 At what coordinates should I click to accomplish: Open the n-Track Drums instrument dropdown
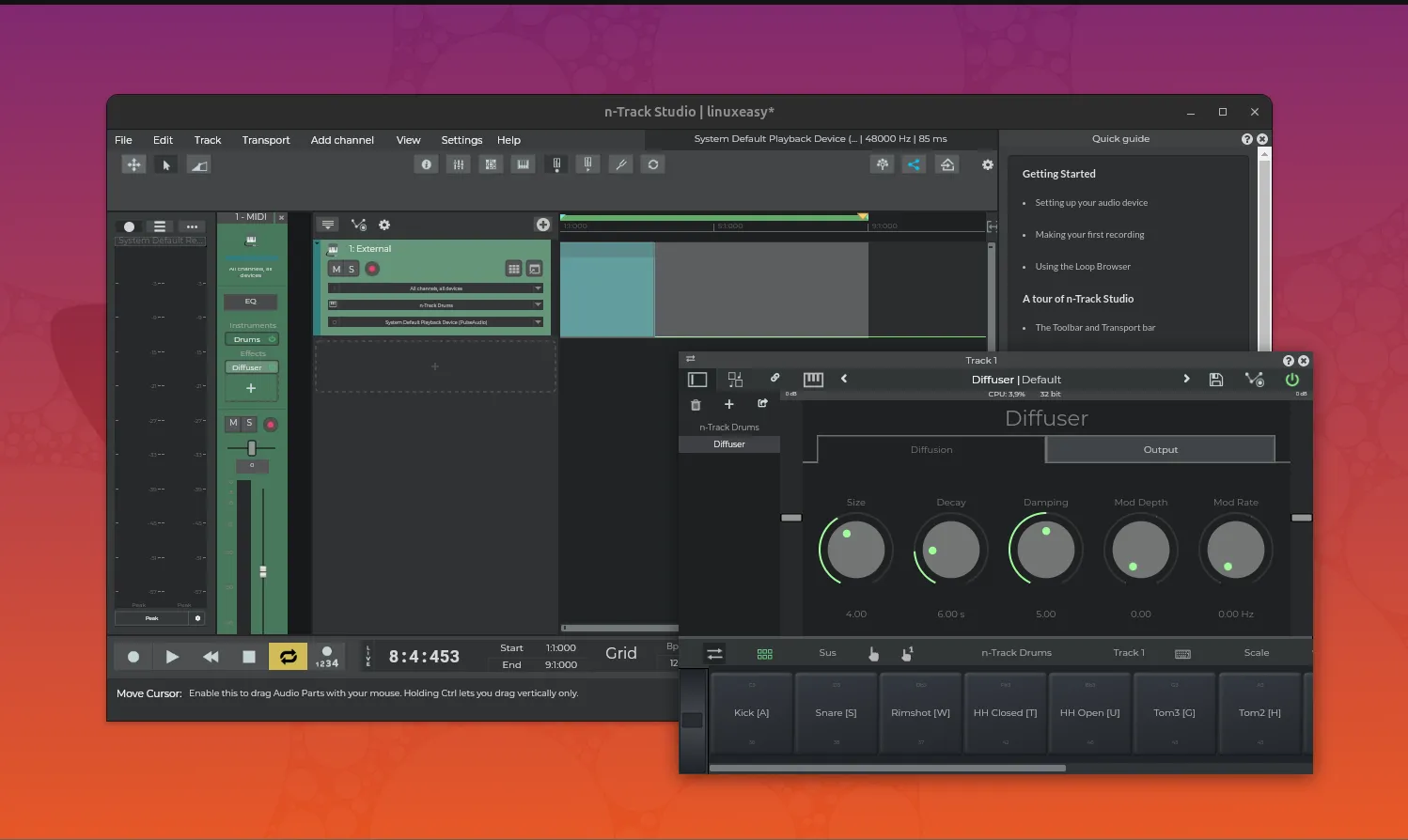pos(436,305)
